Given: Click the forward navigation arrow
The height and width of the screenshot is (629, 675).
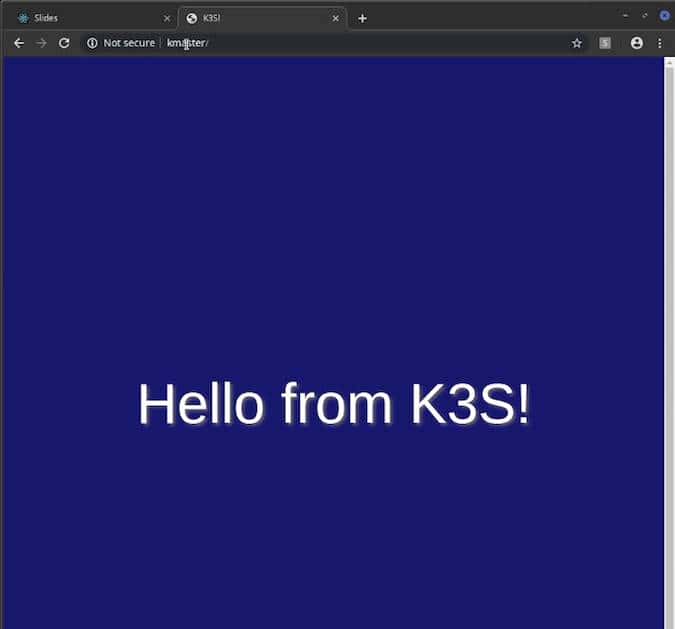Looking at the screenshot, I should click(x=41, y=43).
